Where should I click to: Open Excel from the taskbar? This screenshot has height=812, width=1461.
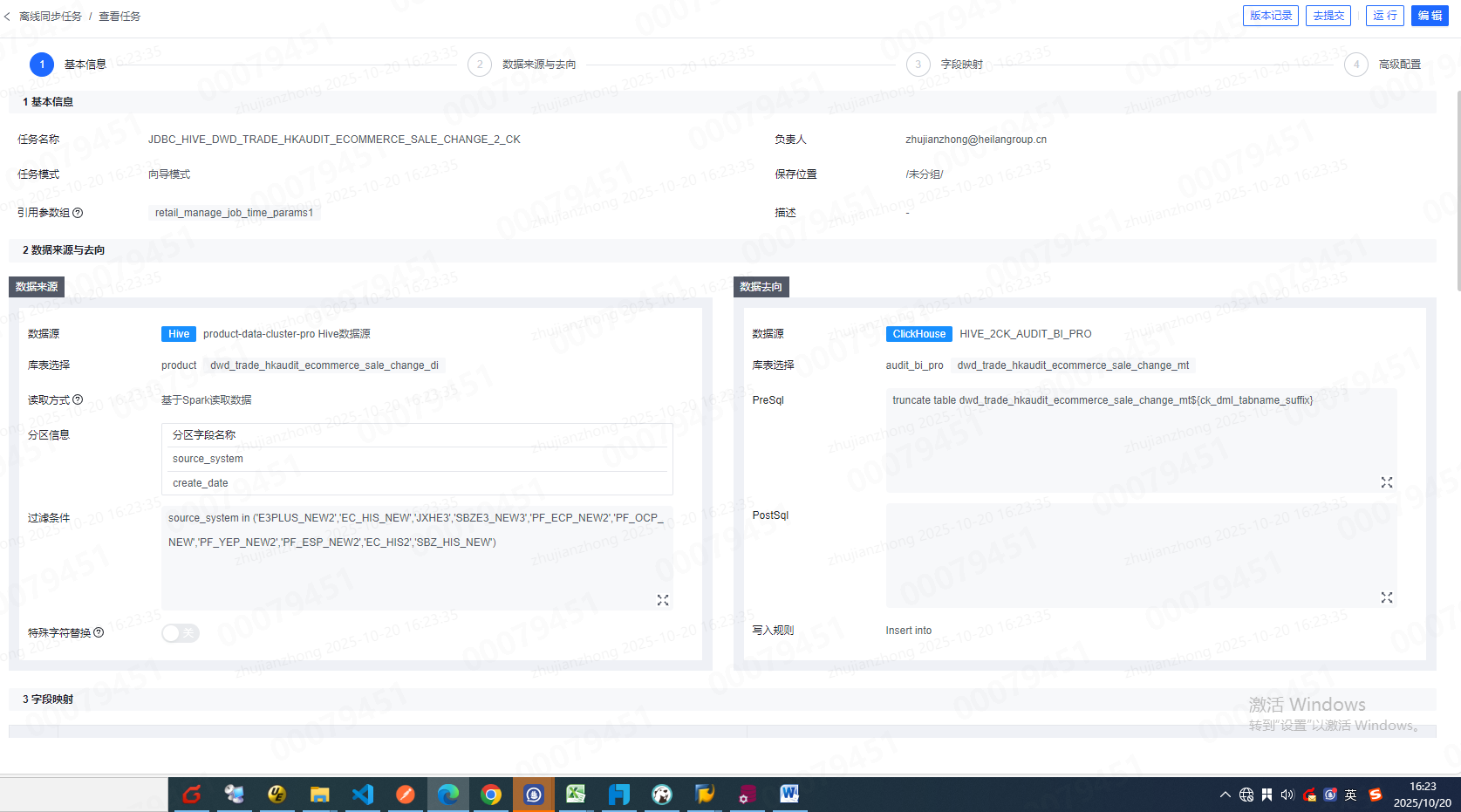(x=576, y=794)
